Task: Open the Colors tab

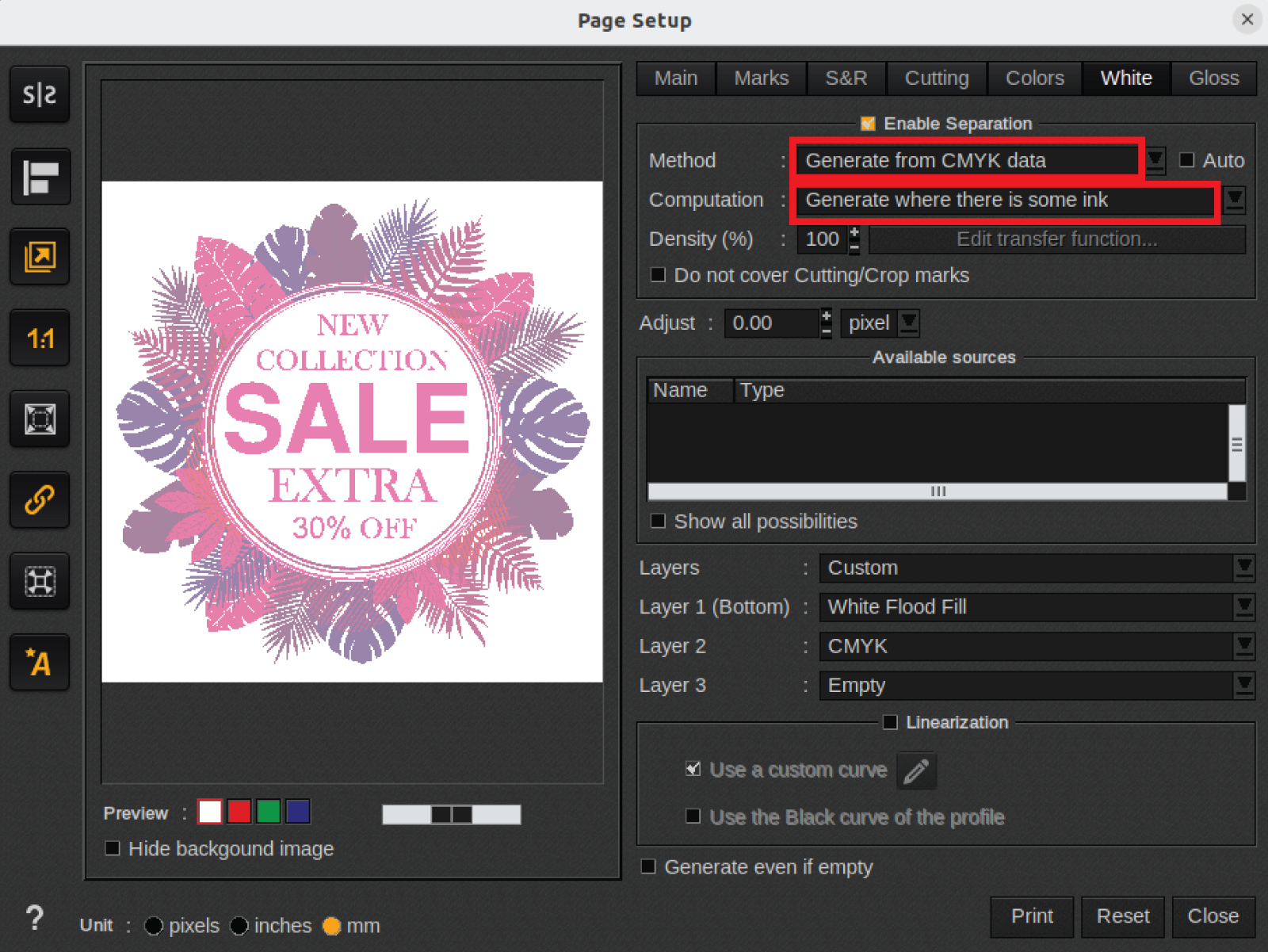Action: coord(1034,78)
